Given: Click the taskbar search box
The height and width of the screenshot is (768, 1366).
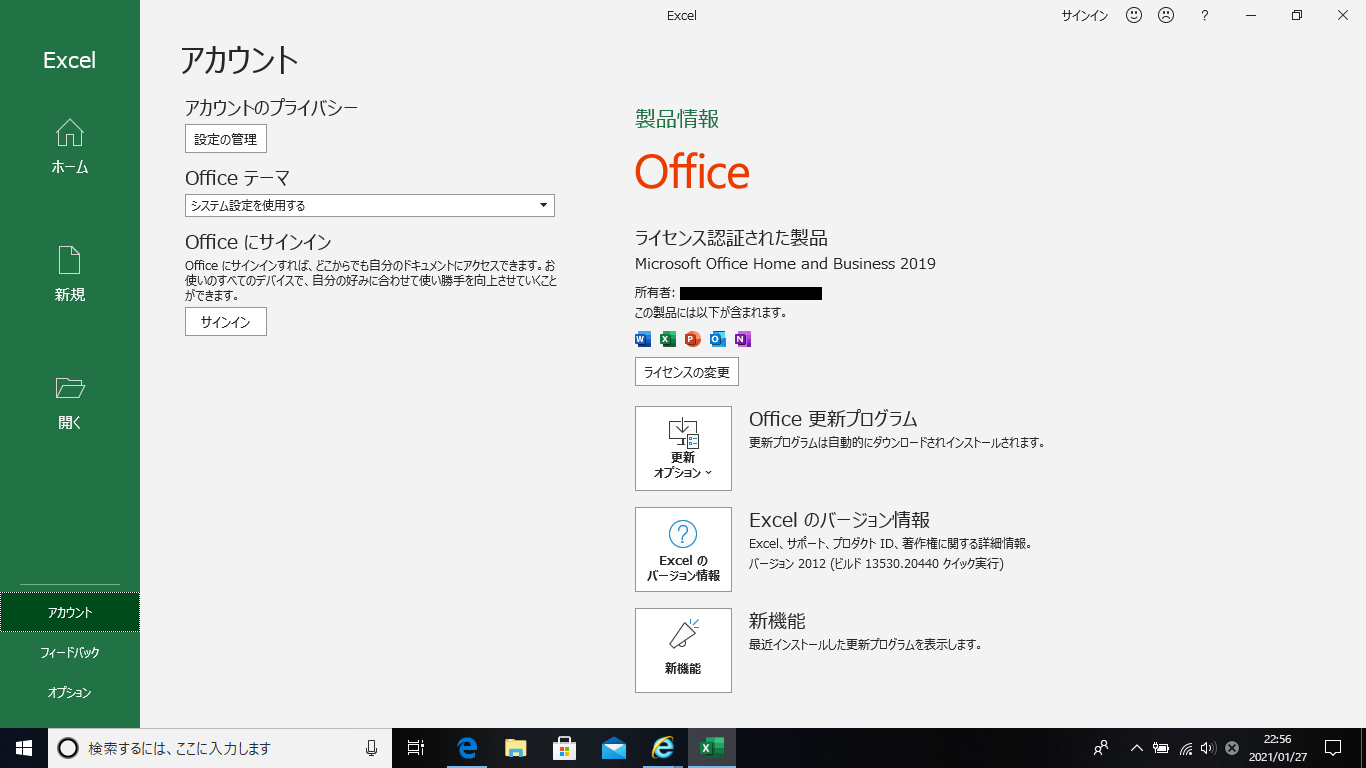Looking at the screenshot, I should (220, 748).
